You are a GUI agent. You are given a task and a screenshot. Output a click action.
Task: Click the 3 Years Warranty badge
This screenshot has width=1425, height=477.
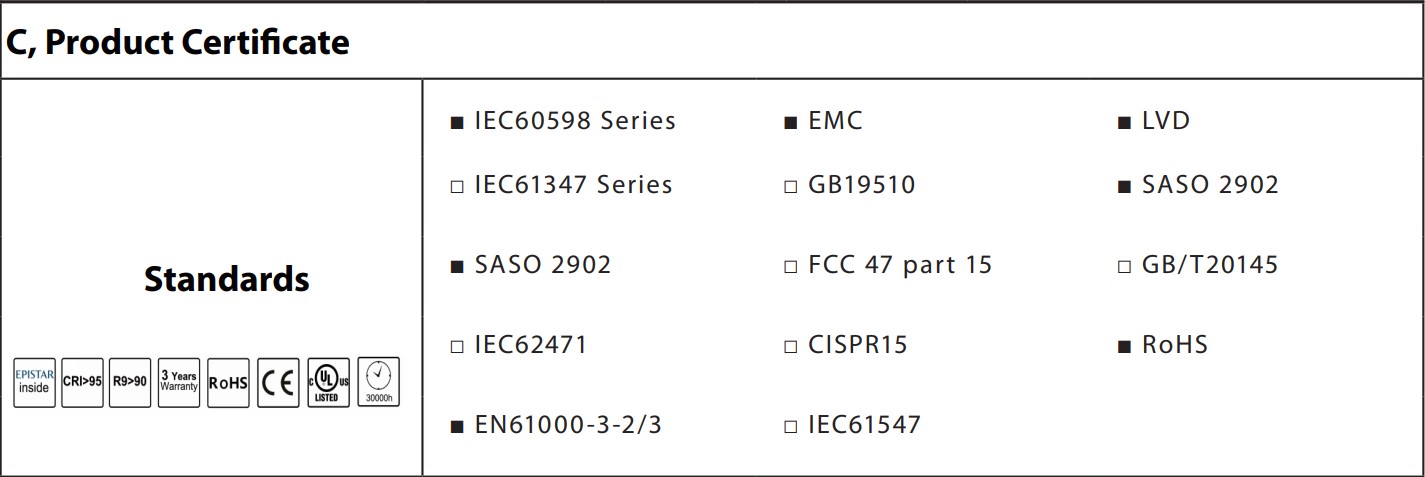(179, 382)
